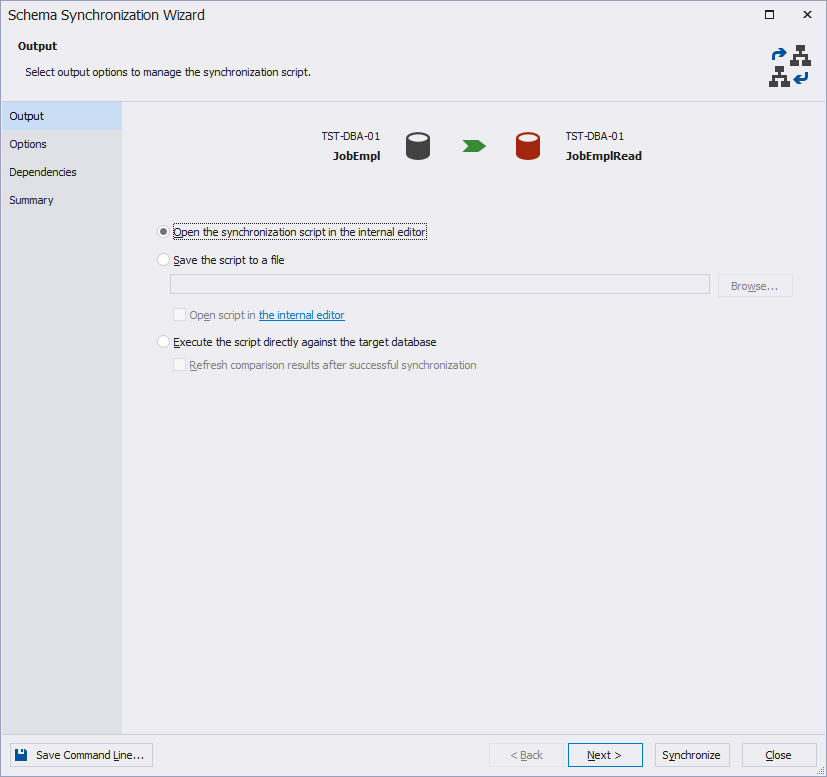
Task: Open the Summary page
Action: 62,200
